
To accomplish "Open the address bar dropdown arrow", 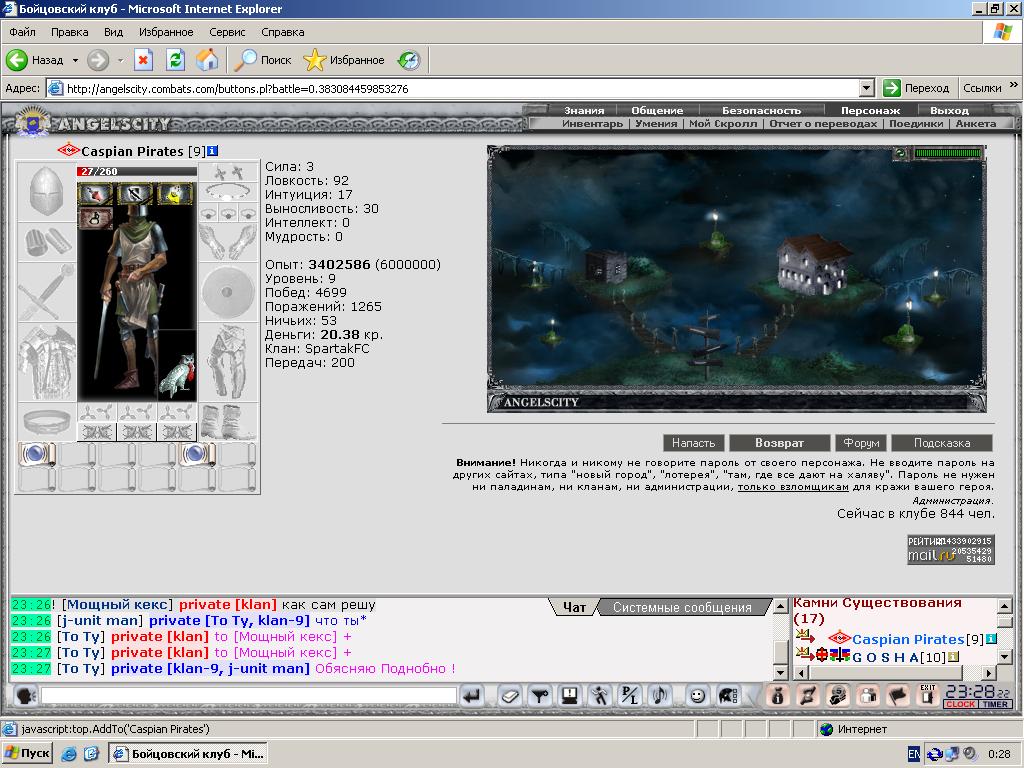I will point(867,88).
